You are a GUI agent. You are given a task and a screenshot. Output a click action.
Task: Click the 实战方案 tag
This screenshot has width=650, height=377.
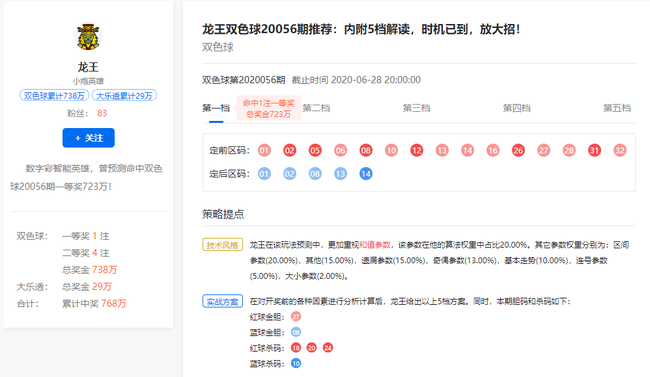coord(223,302)
